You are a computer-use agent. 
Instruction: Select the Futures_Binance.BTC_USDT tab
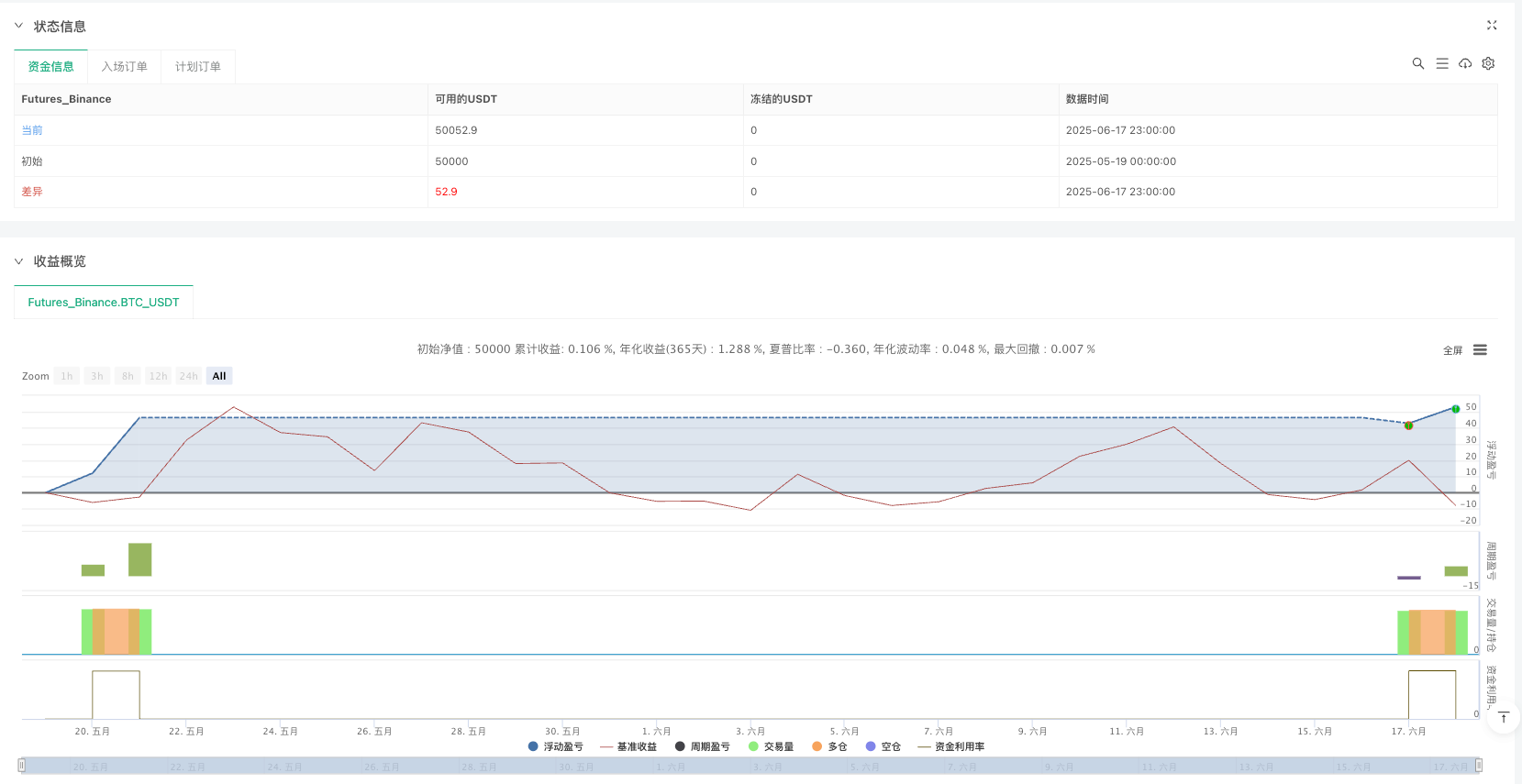coord(104,303)
